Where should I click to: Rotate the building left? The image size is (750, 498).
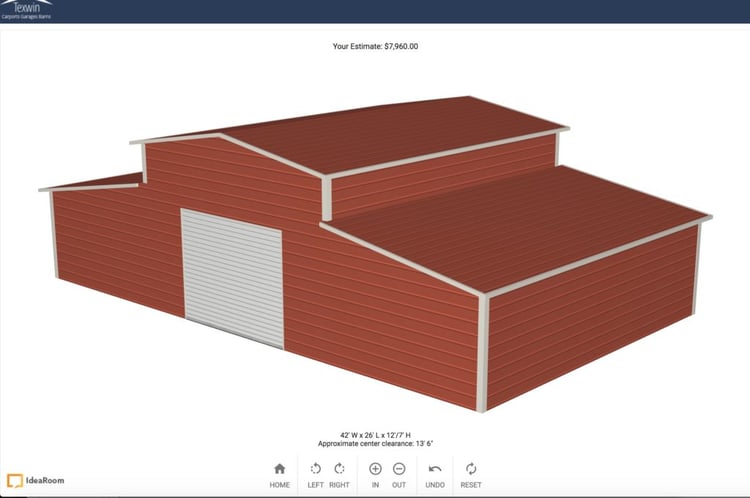pyautogui.click(x=315, y=469)
